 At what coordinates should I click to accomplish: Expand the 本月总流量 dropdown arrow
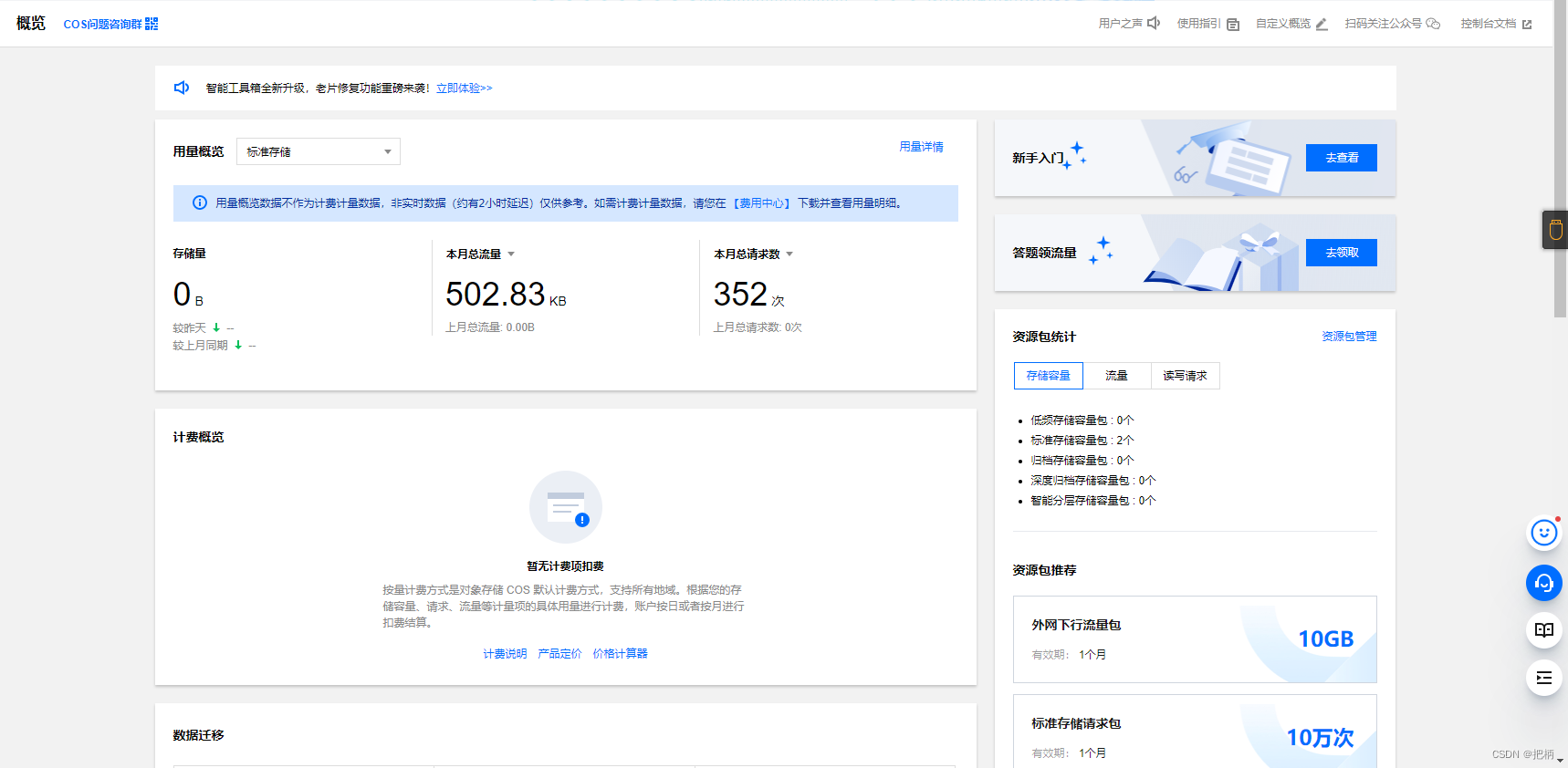coord(511,254)
